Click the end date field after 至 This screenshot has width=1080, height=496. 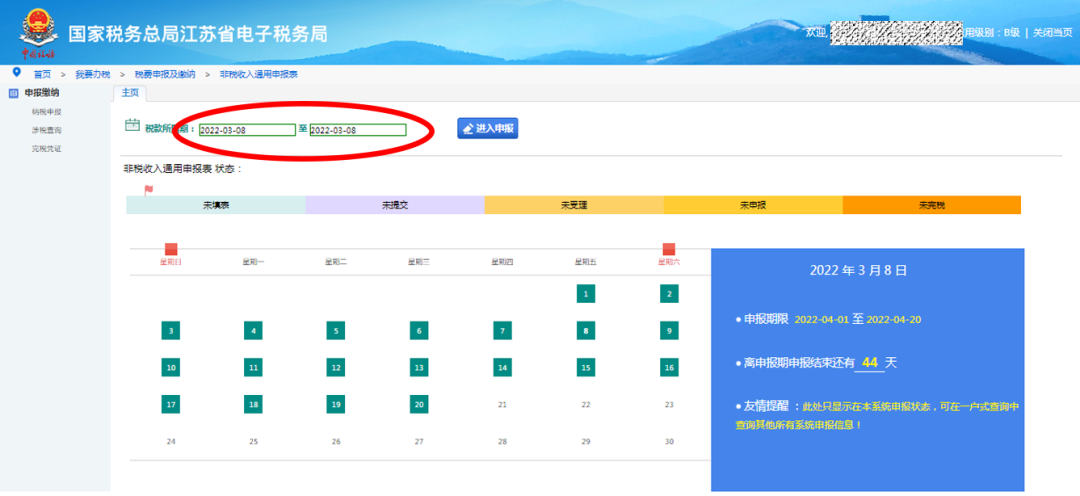[358, 130]
